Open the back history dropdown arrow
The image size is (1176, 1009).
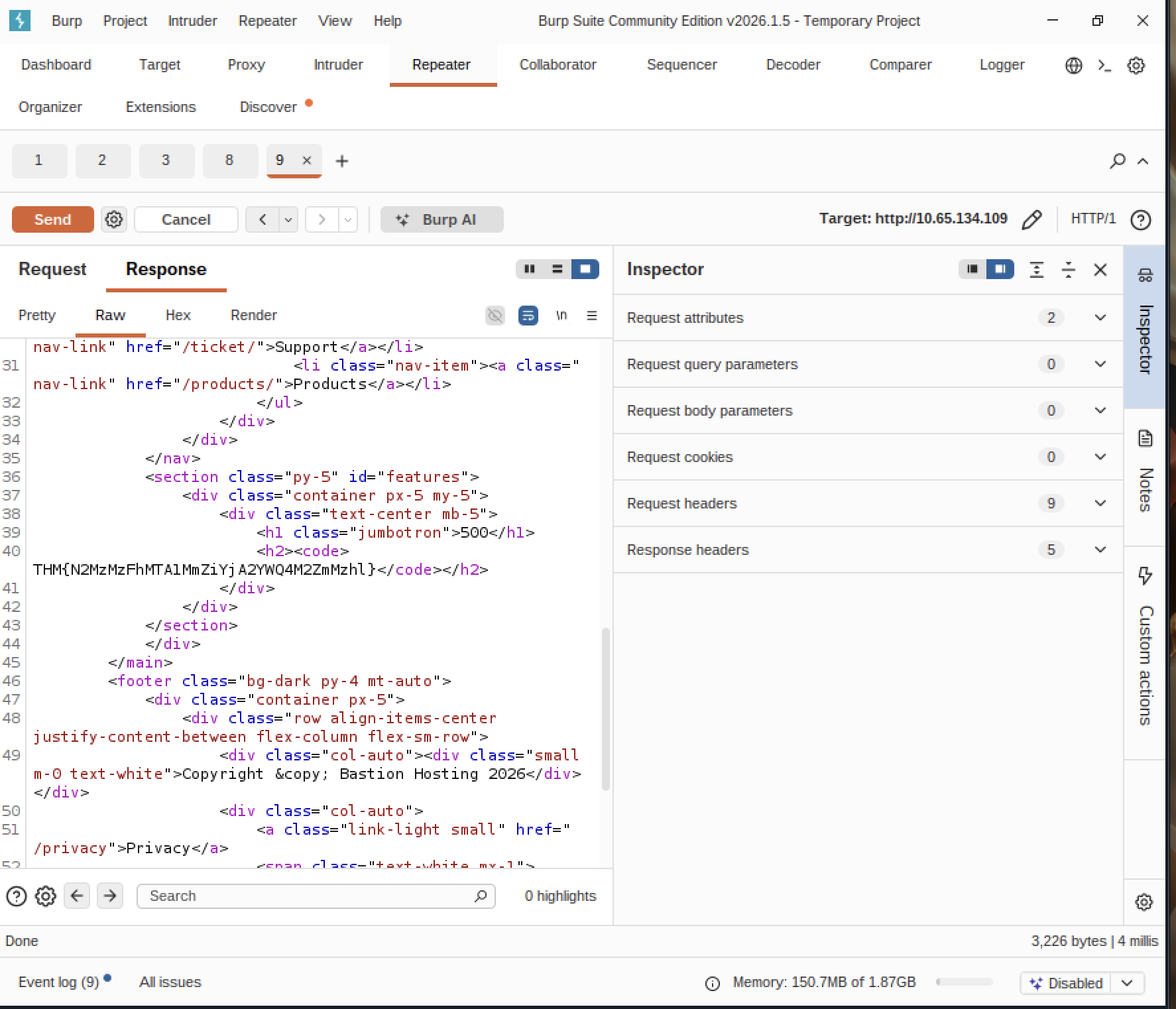pos(288,219)
